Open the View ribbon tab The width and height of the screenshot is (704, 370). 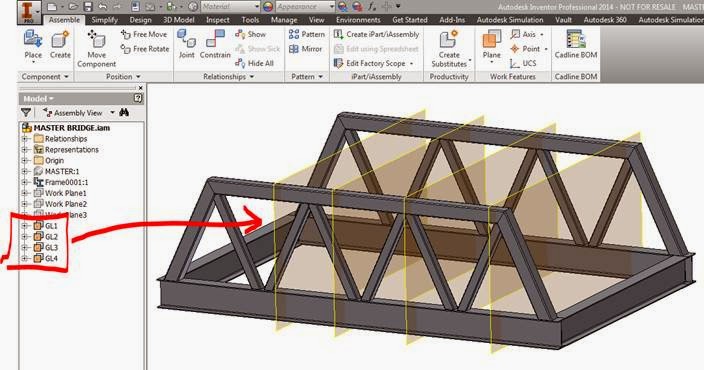click(317, 20)
